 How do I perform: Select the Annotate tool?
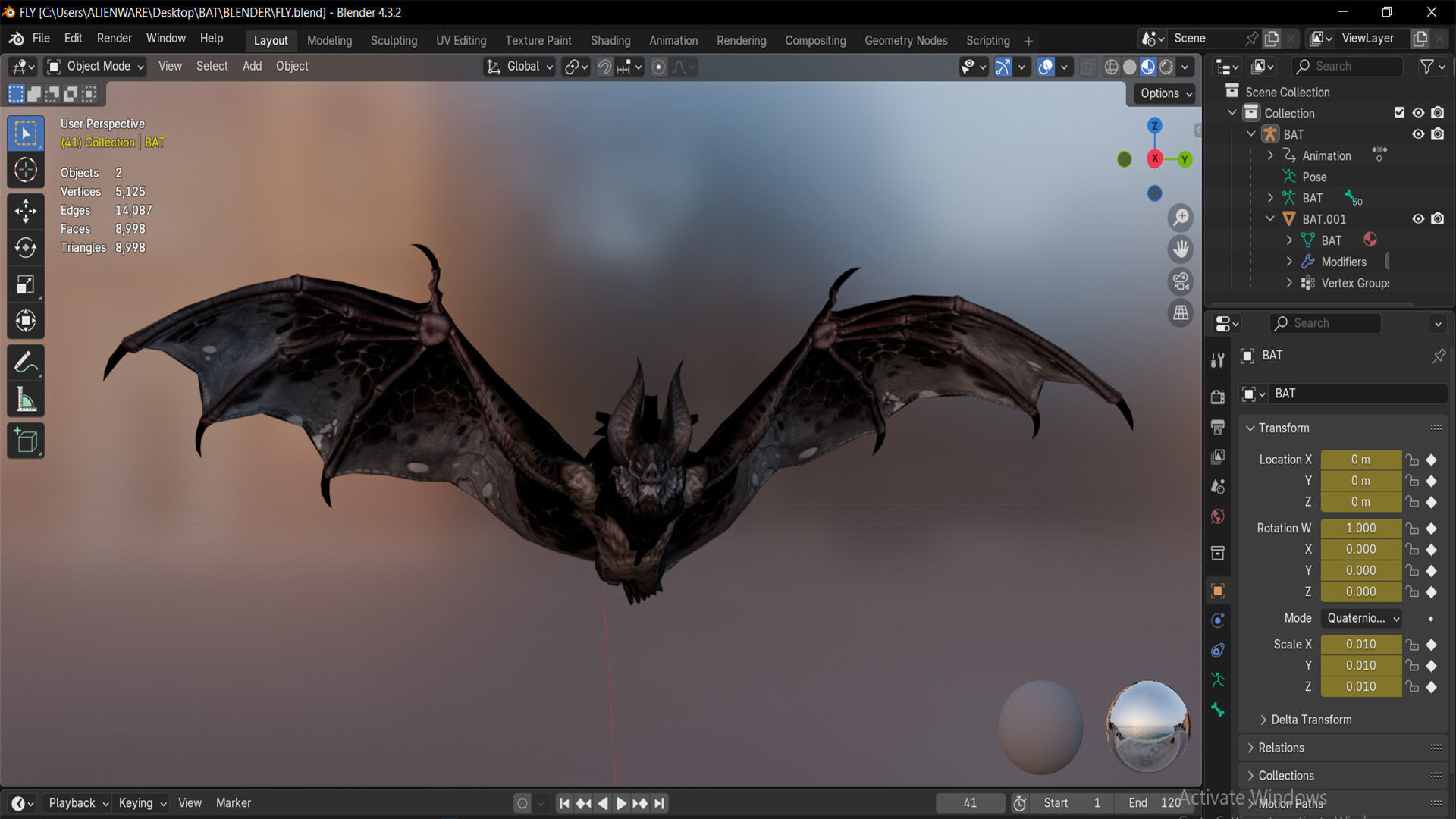(26, 362)
